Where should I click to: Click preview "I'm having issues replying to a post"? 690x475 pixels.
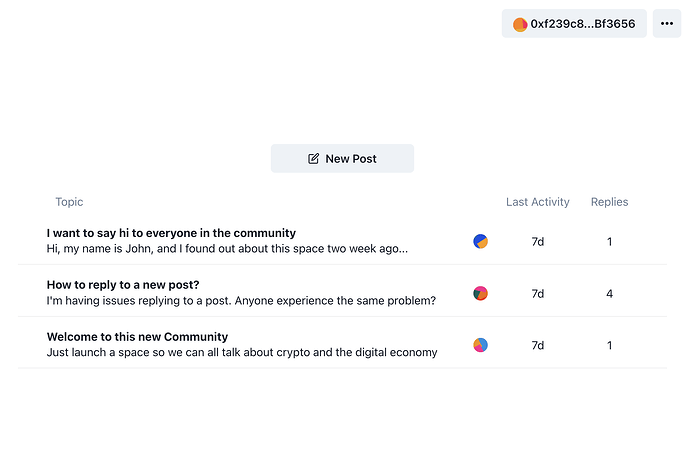coord(241,300)
